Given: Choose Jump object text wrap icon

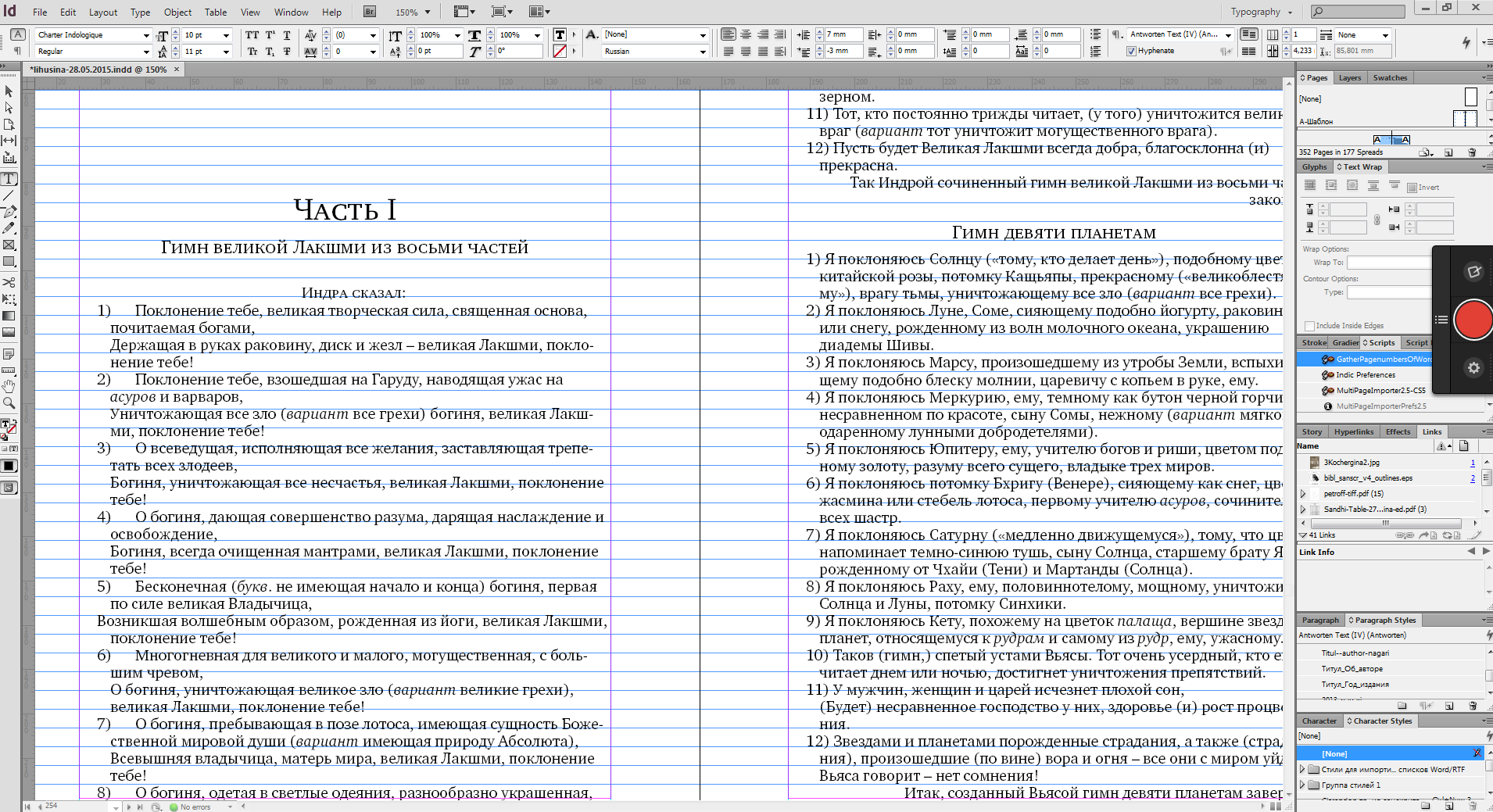Looking at the screenshot, I should (x=1373, y=186).
